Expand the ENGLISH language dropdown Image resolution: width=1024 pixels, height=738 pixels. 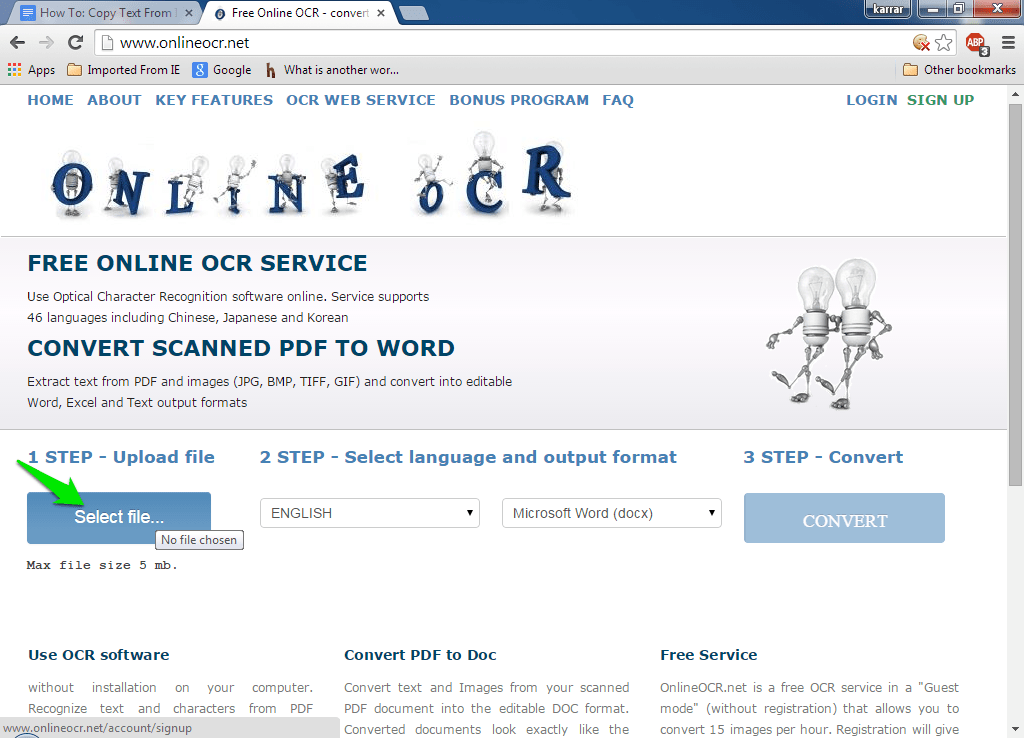(369, 513)
